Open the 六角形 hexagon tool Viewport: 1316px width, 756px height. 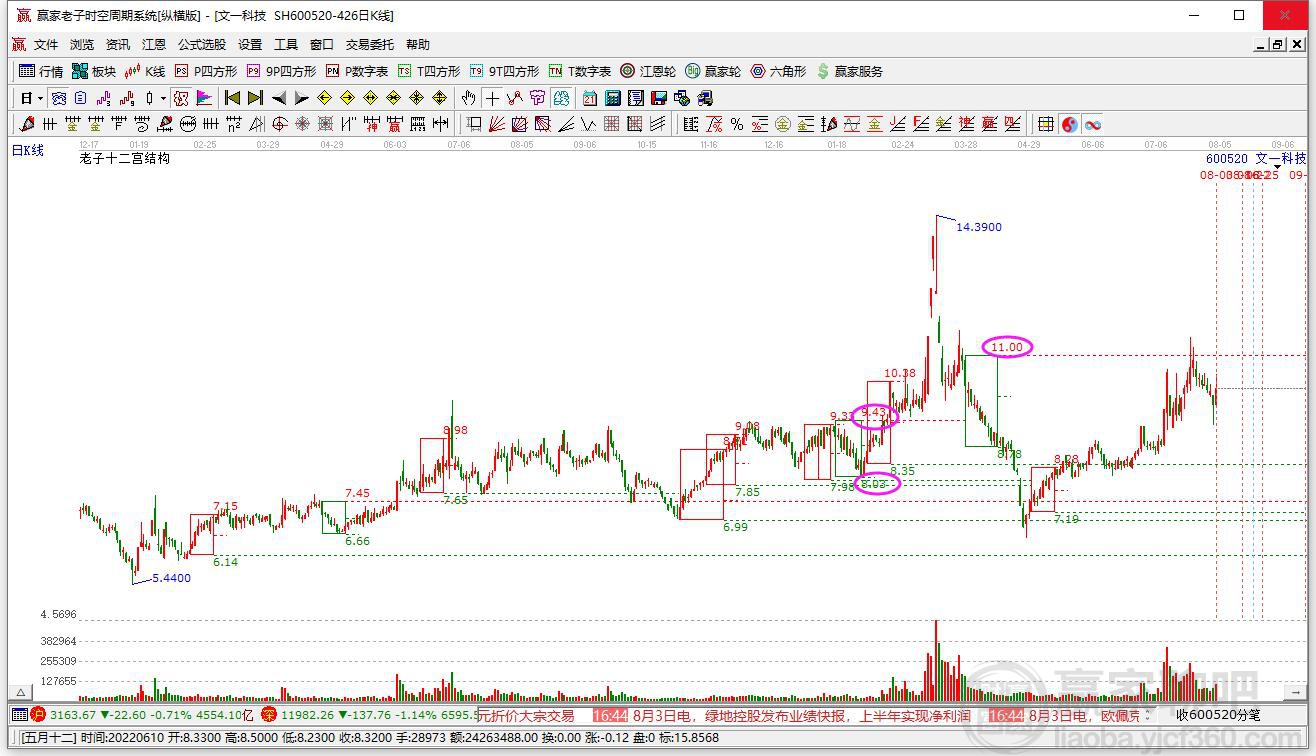(778, 71)
